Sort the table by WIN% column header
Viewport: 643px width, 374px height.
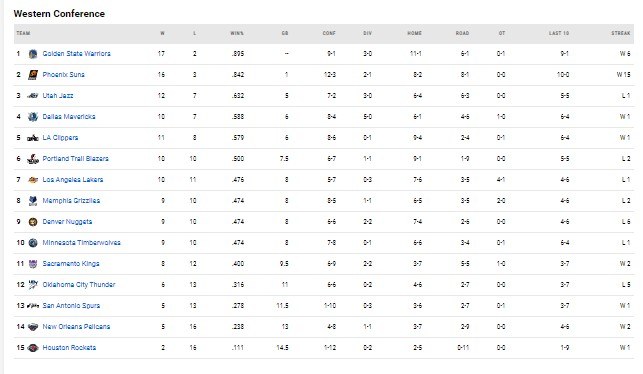(x=237, y=33)
